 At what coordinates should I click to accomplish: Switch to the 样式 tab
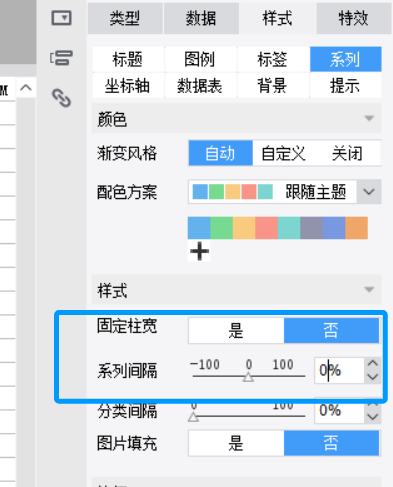coord(277,18)
